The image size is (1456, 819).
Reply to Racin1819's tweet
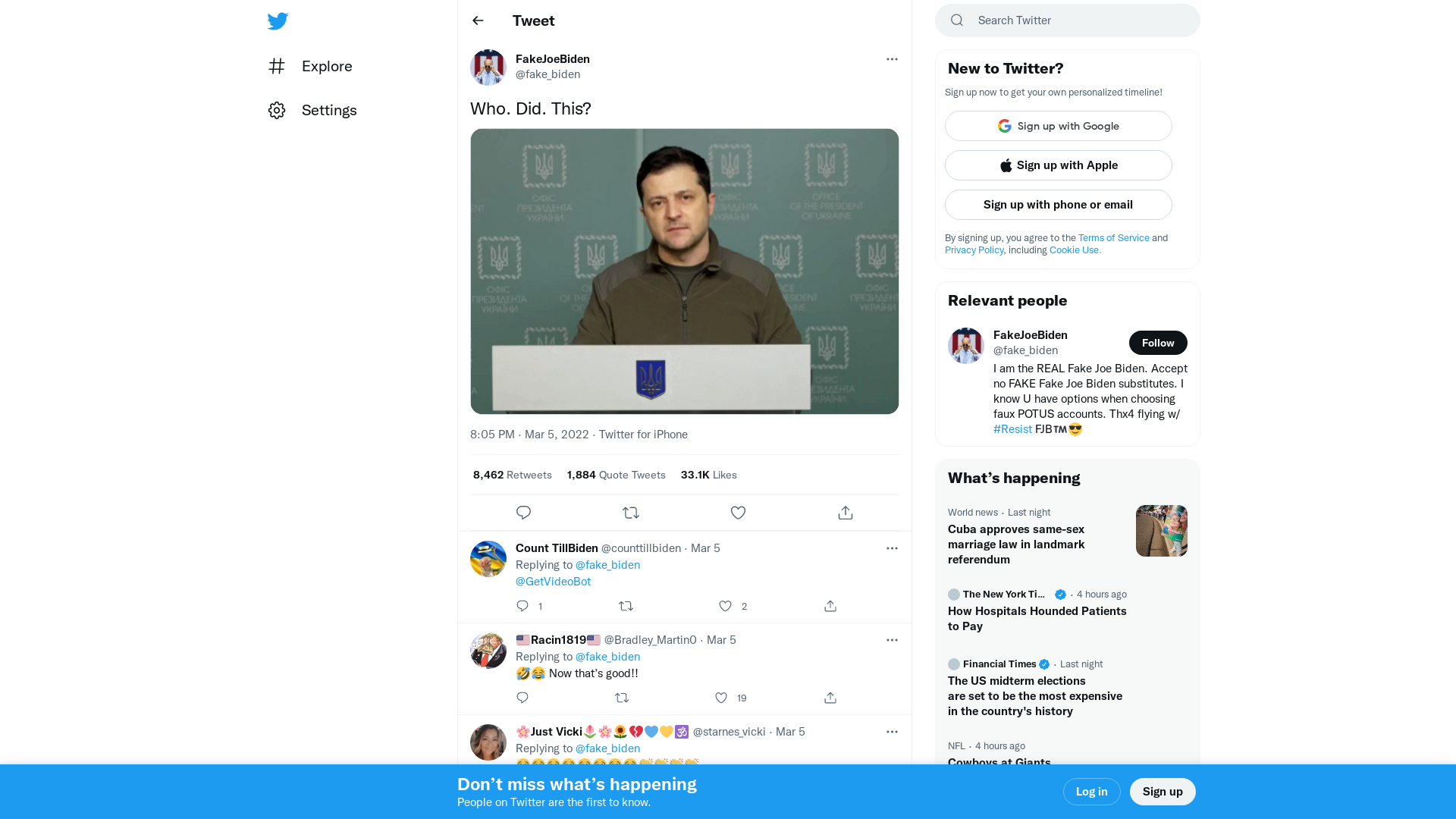(x=522, y=698)
